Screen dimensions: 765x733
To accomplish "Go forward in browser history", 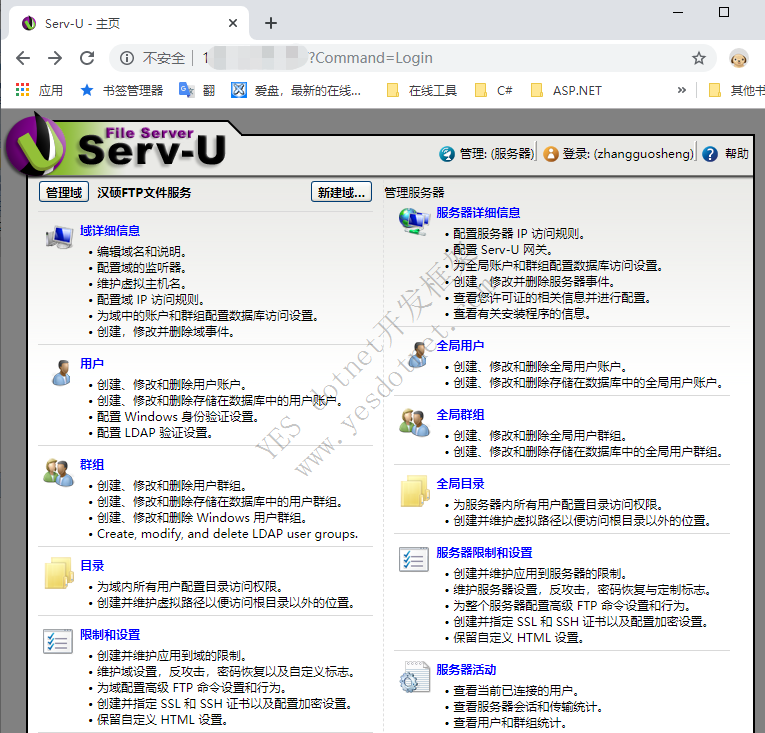I will [x=55, y=58].
